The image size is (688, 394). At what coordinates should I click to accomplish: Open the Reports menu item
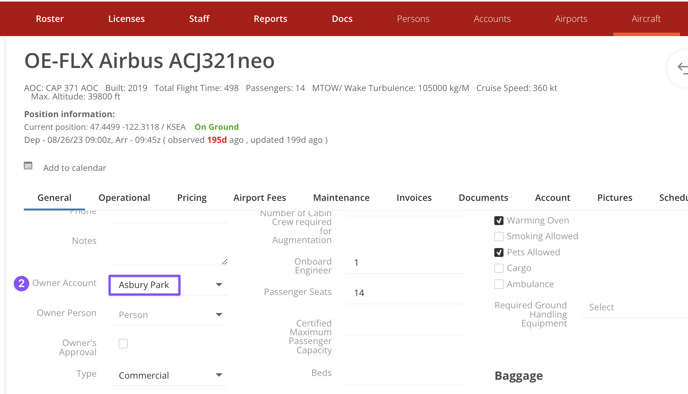tap(270, 19)
